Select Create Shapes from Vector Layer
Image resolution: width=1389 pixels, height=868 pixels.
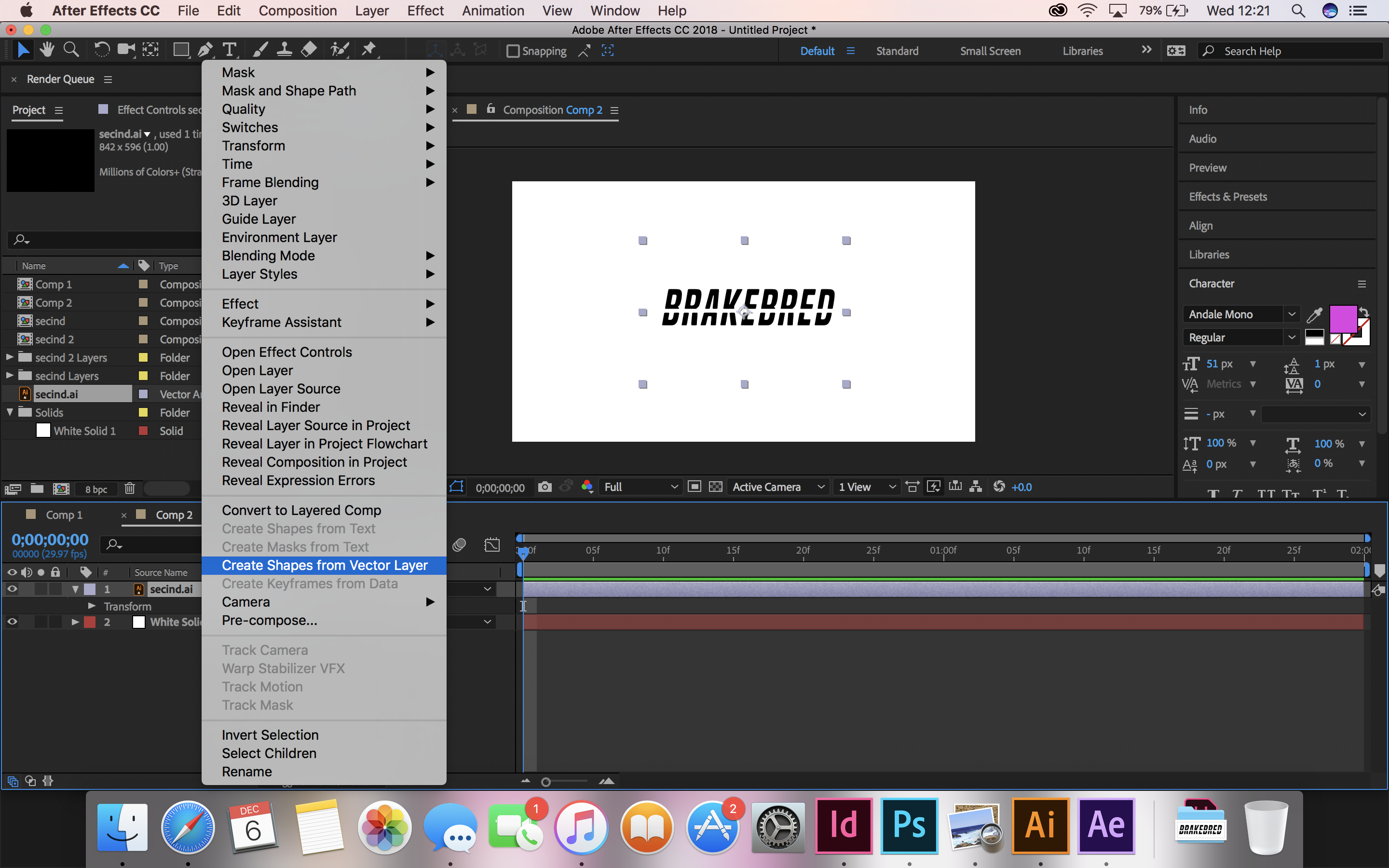tap(324, 565)
